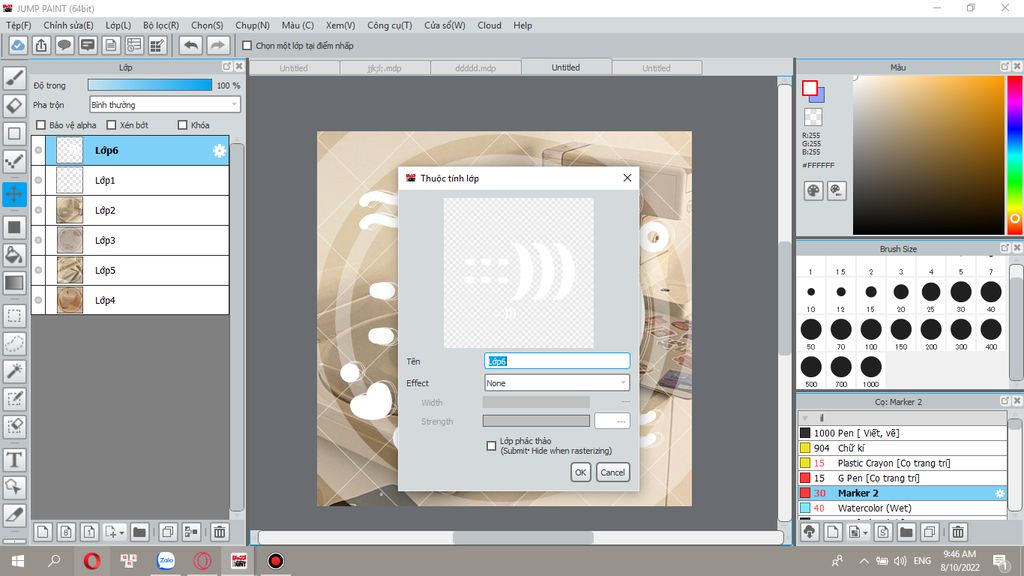Viewport: 1024px width, 576px height.
Task: Click the rainbow hue bar
Action: coord(1015,155)
